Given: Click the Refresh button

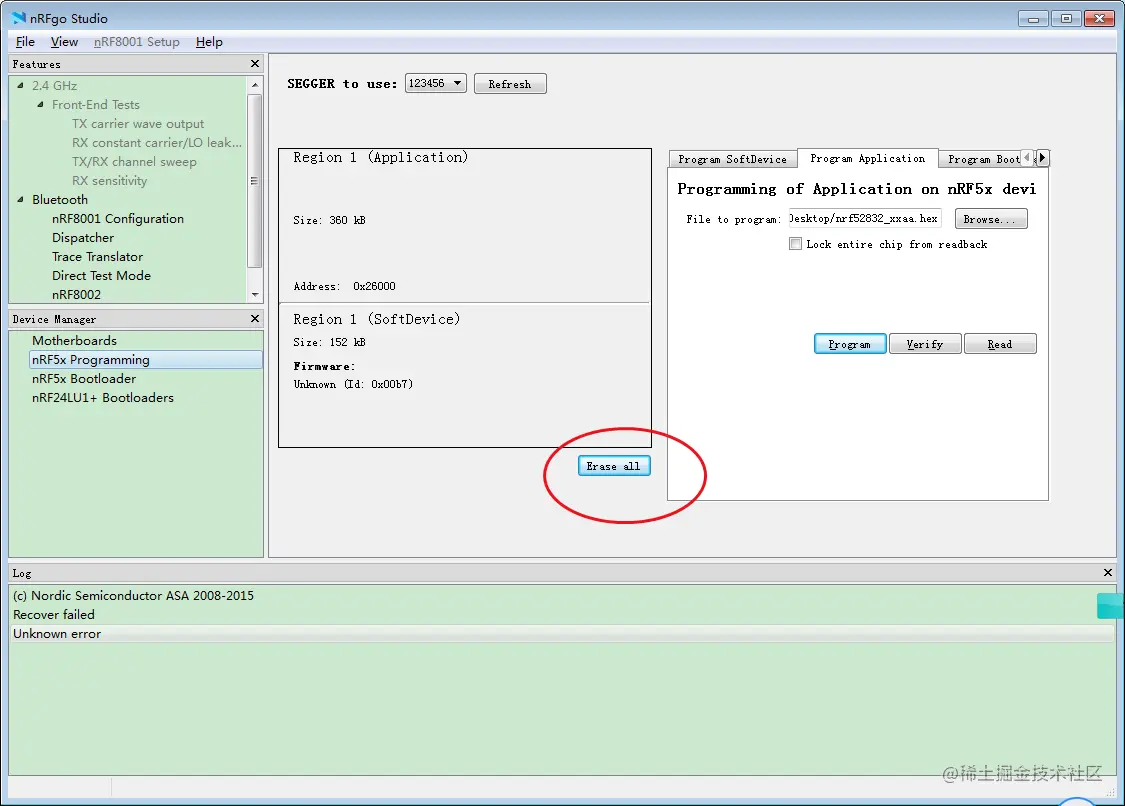Looking at the screenshot, I should tap(510, 84).
